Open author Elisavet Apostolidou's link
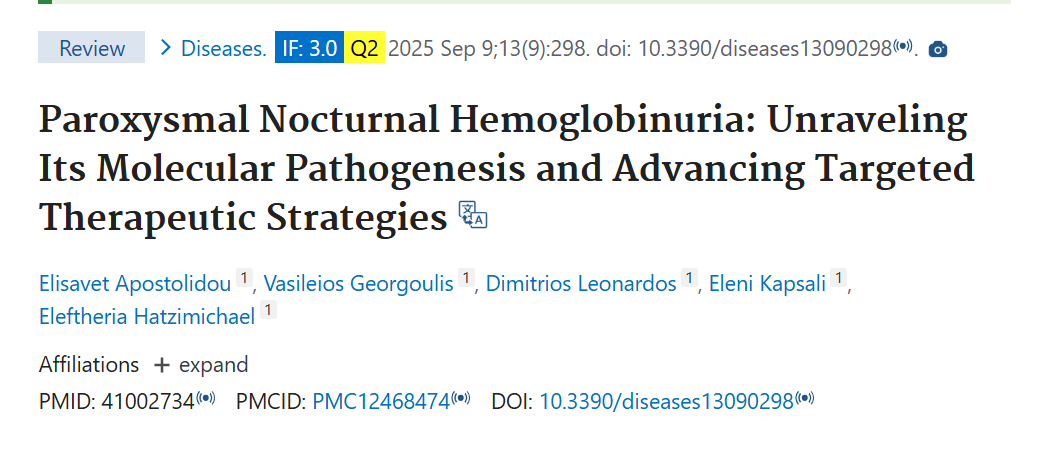1047x466 pixels. click(x=135, y=283)
